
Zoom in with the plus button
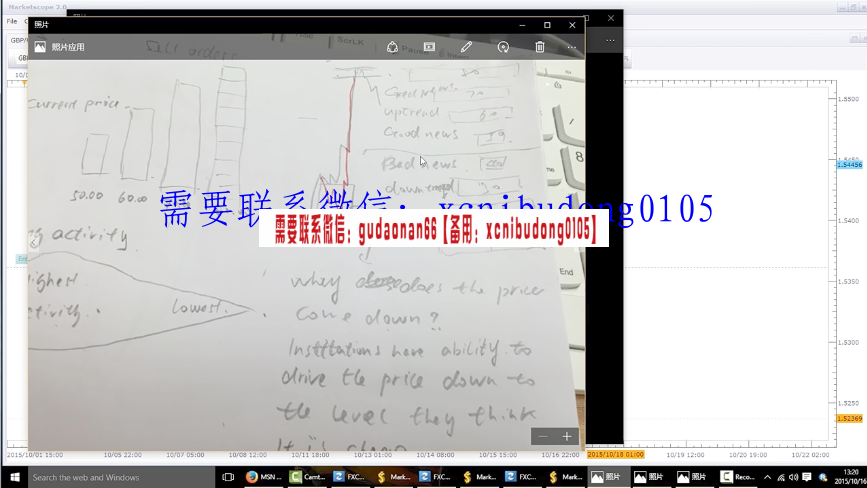[567, 436]
